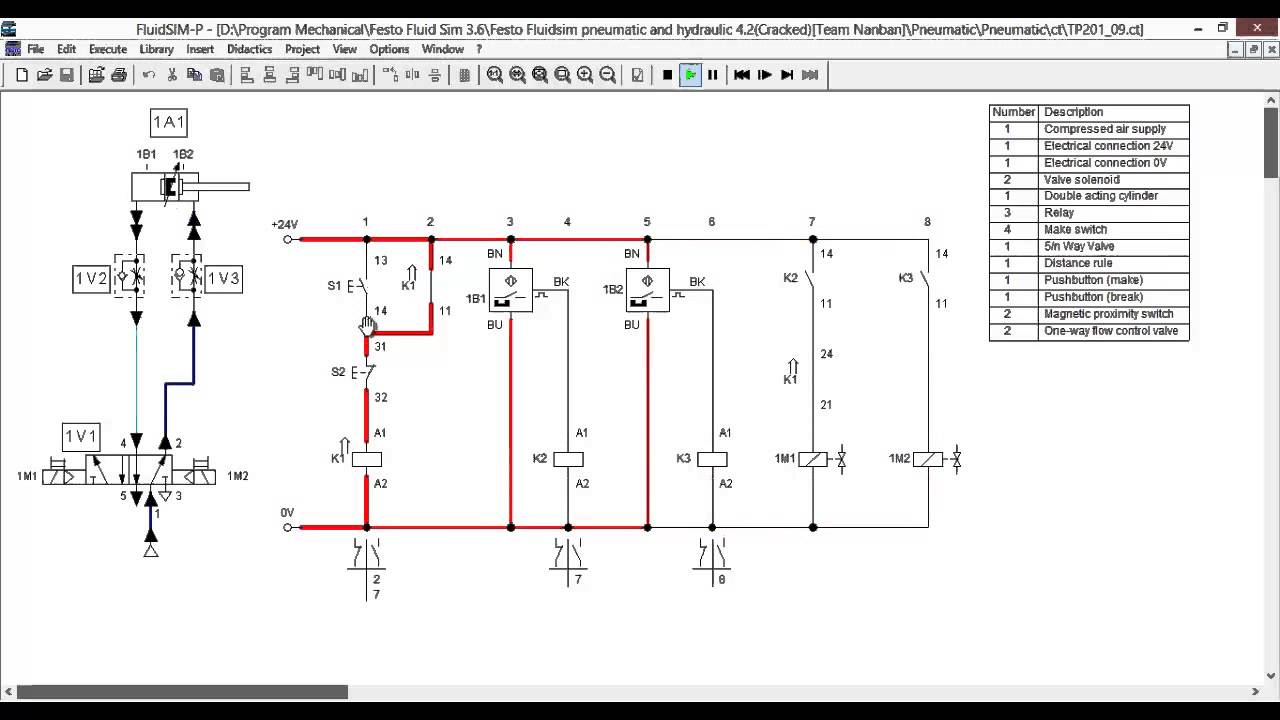Click the 1V1 valve label box
The image size is (1280, 720).
[81, 437]
